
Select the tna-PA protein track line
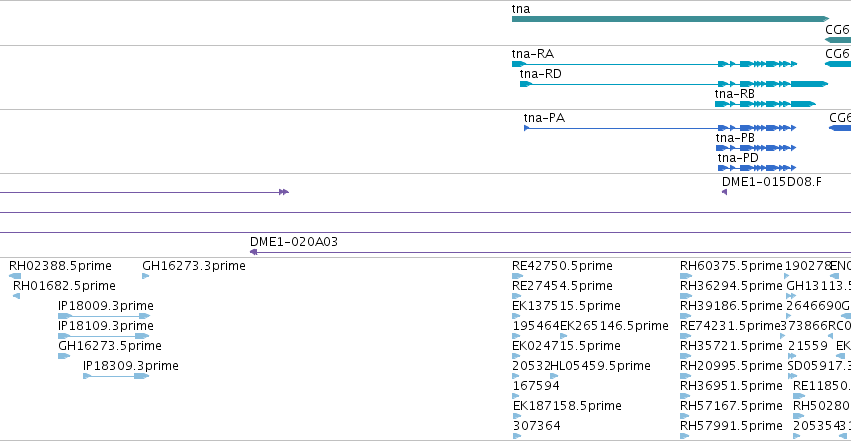660,128
